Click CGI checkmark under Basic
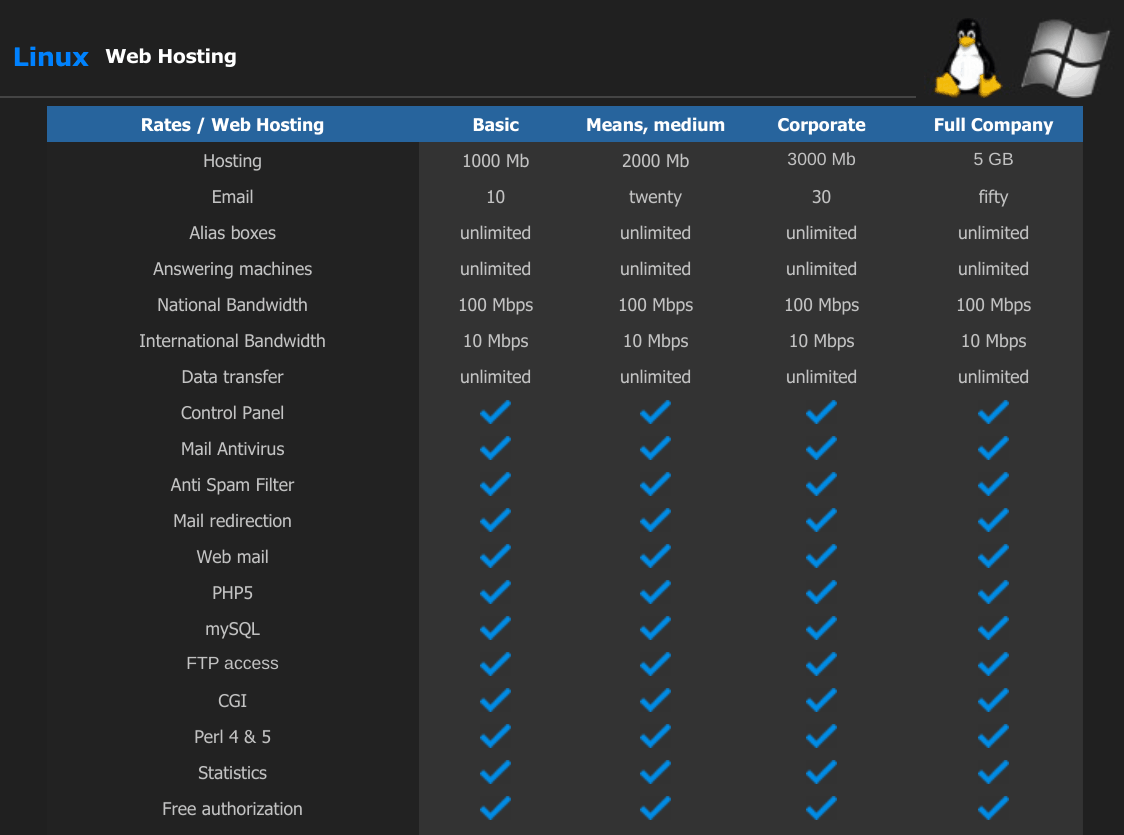The height and width of the screenshot is (835, 1124). click(x=495, y=700)
